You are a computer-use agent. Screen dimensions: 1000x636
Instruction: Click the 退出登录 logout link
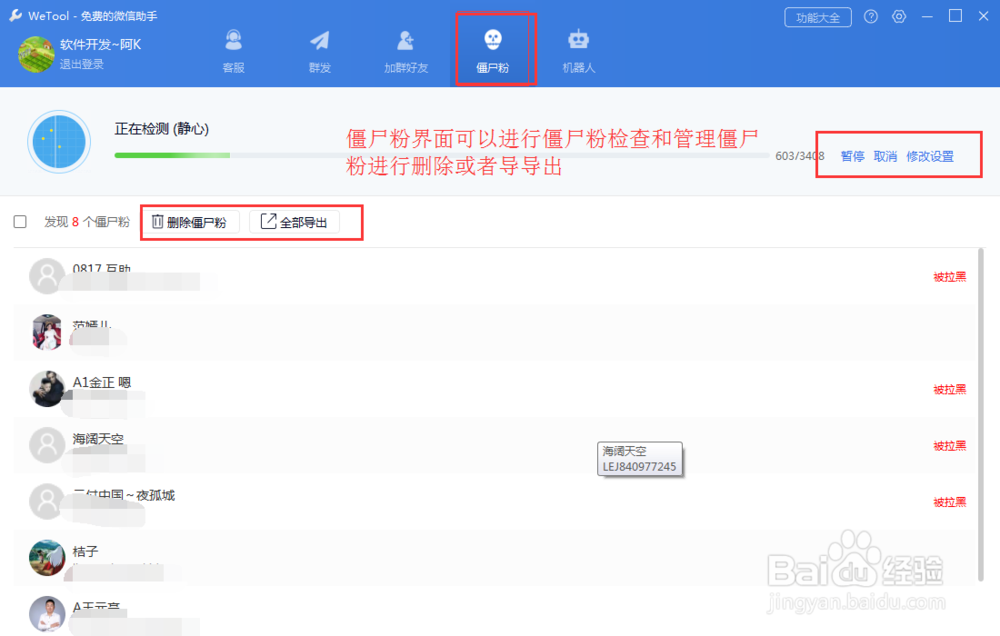tap(81, 64)
